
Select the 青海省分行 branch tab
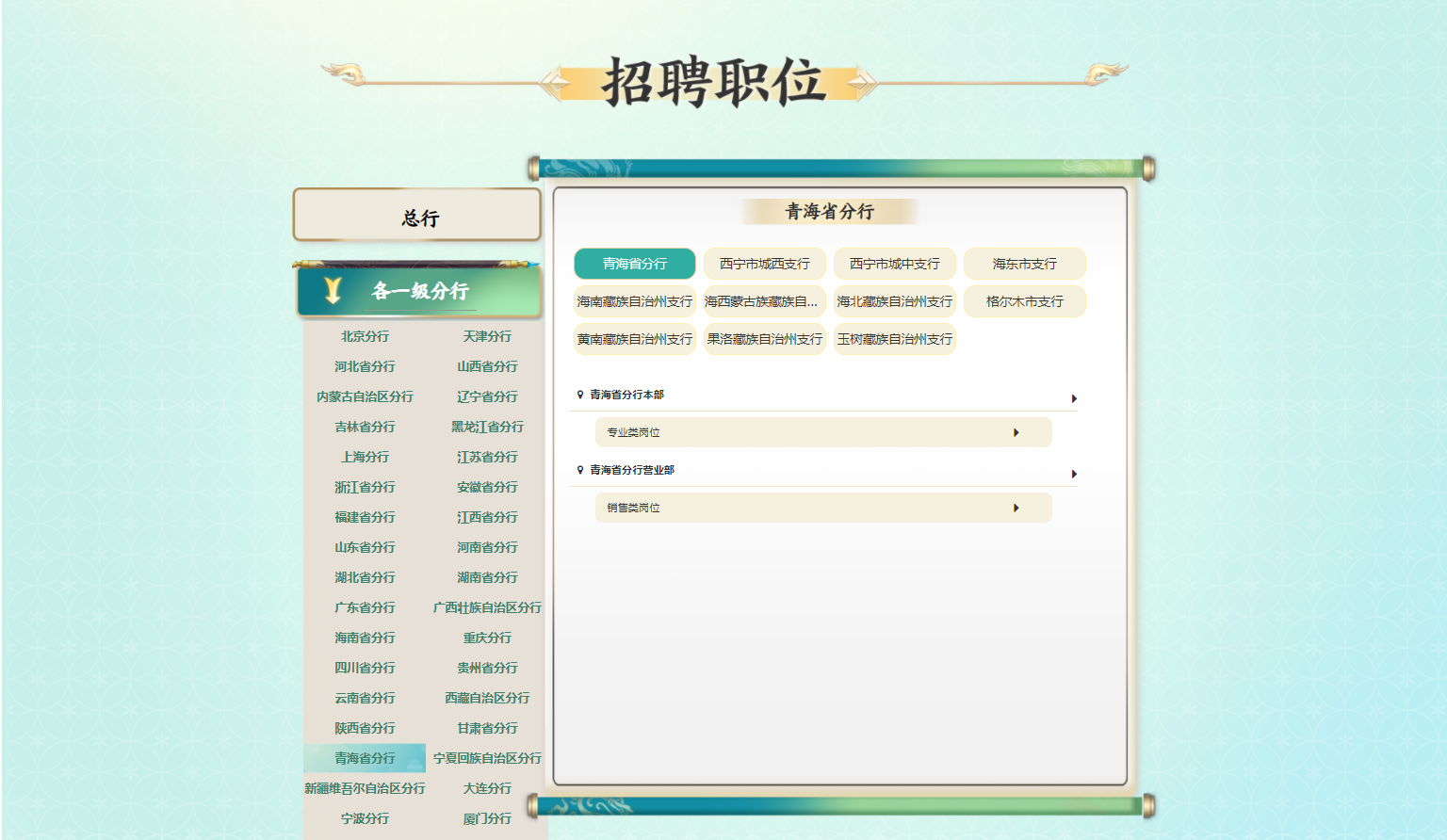pyautogui.click(x=635, y=264)
